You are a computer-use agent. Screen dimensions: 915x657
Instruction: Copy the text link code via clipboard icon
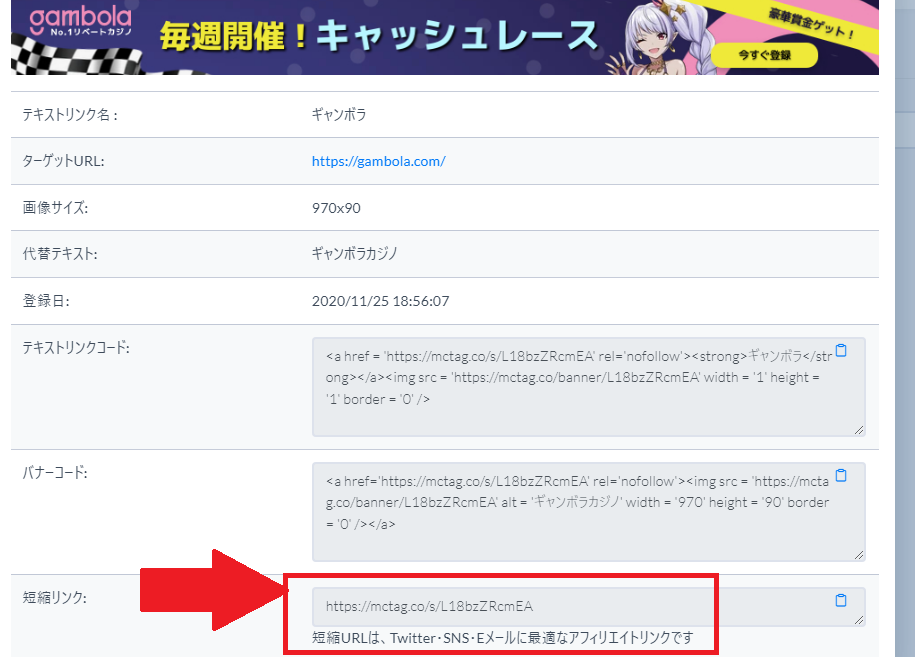pos(841,351)
